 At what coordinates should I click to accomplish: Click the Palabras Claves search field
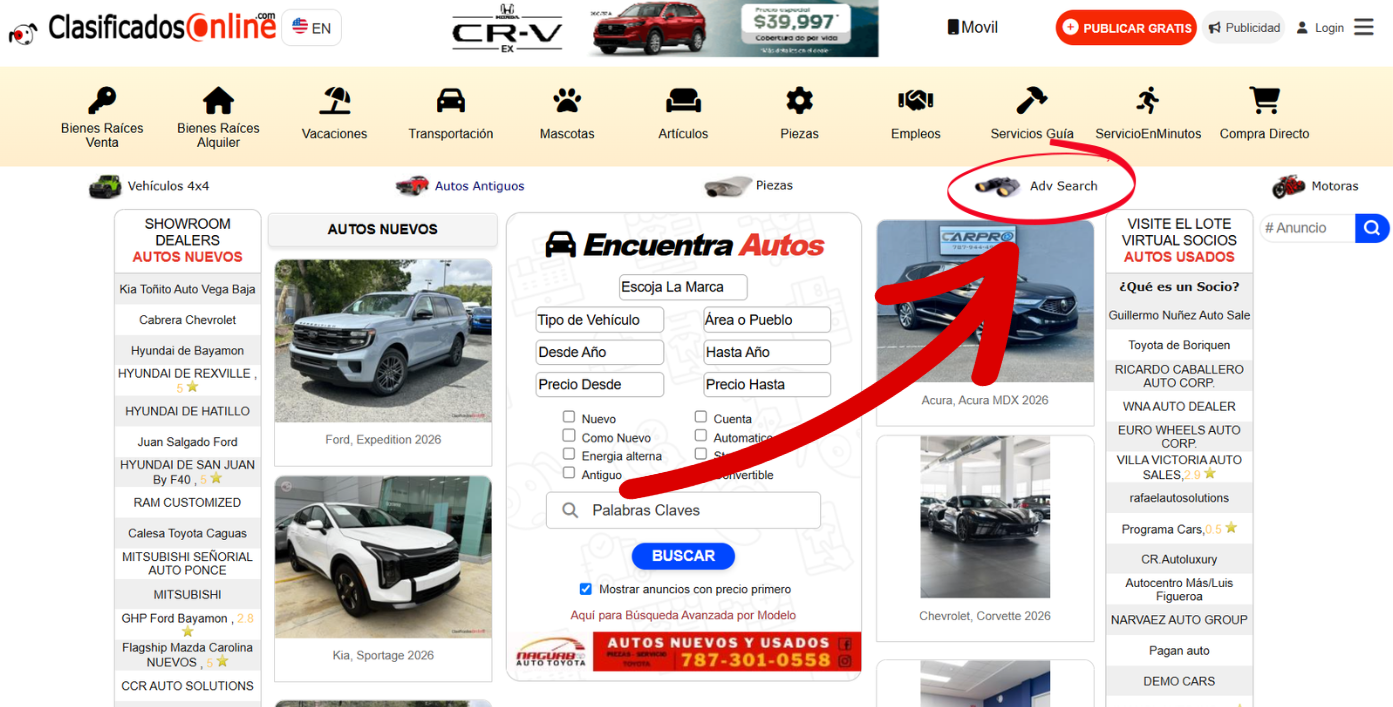tap(683, 510)
